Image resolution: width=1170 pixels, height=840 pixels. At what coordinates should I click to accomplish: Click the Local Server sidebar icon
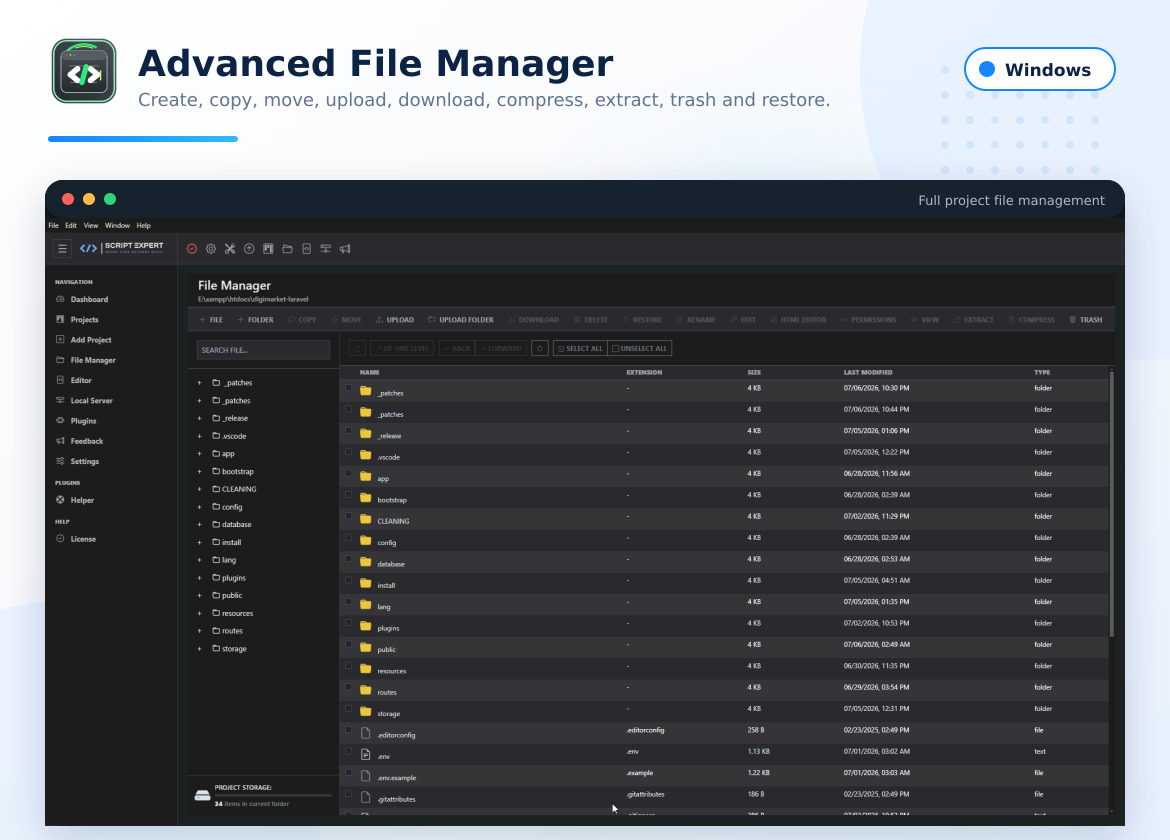coord(60,400)
